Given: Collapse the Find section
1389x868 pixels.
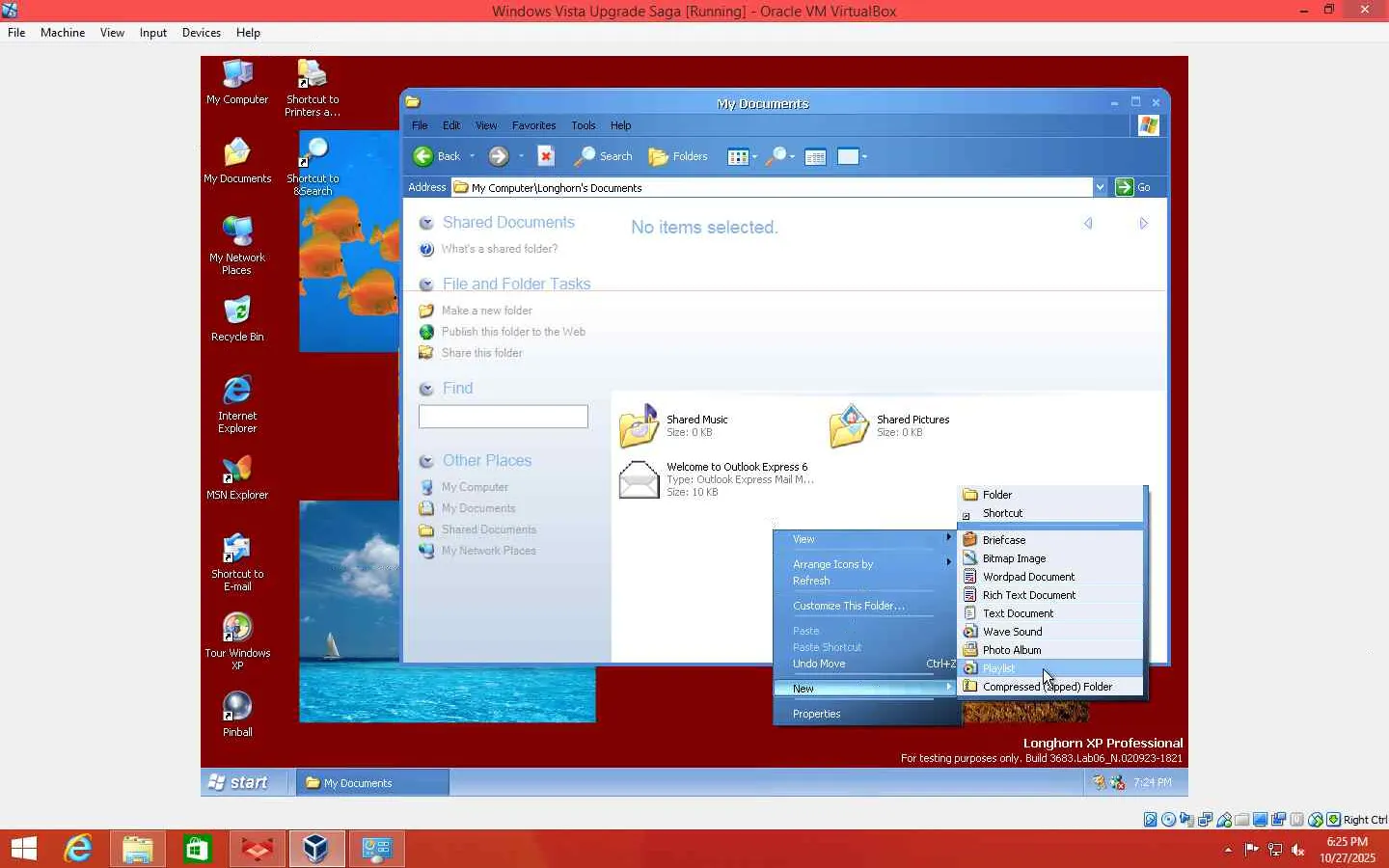Looking at the screenshot, I should click(426, 389).
